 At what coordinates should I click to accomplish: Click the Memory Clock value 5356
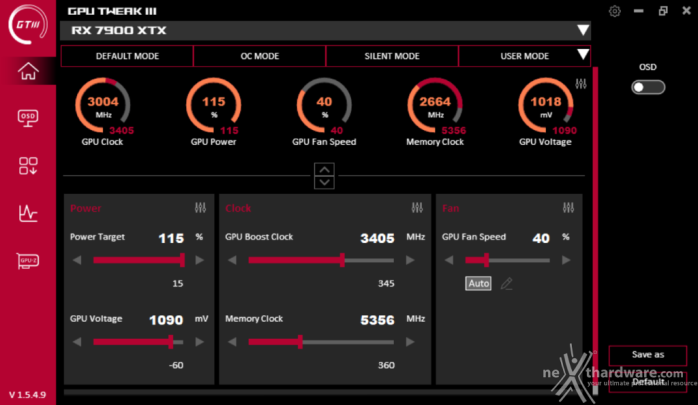point(377,320)
